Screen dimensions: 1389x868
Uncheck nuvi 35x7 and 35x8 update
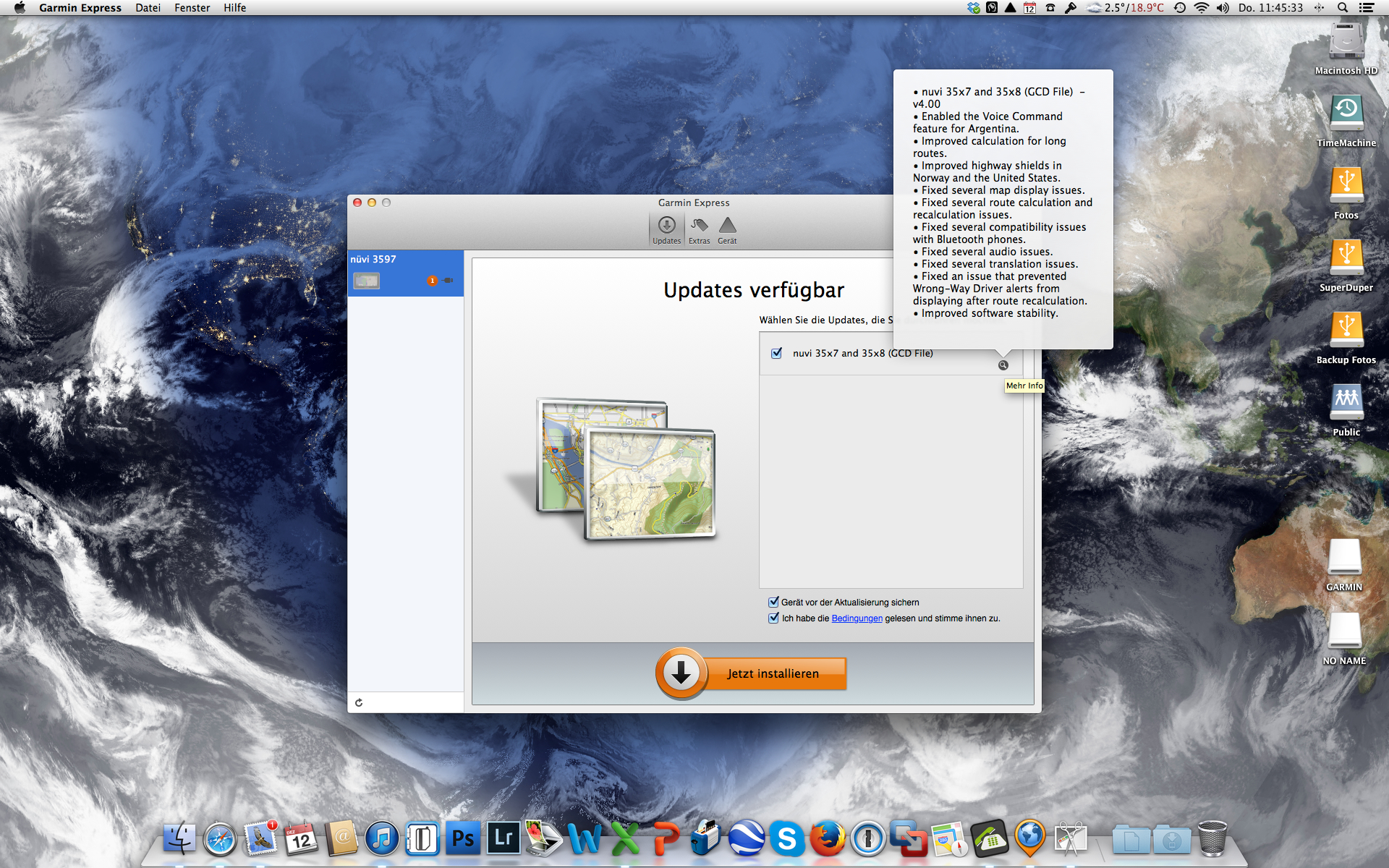coord(776,353)
